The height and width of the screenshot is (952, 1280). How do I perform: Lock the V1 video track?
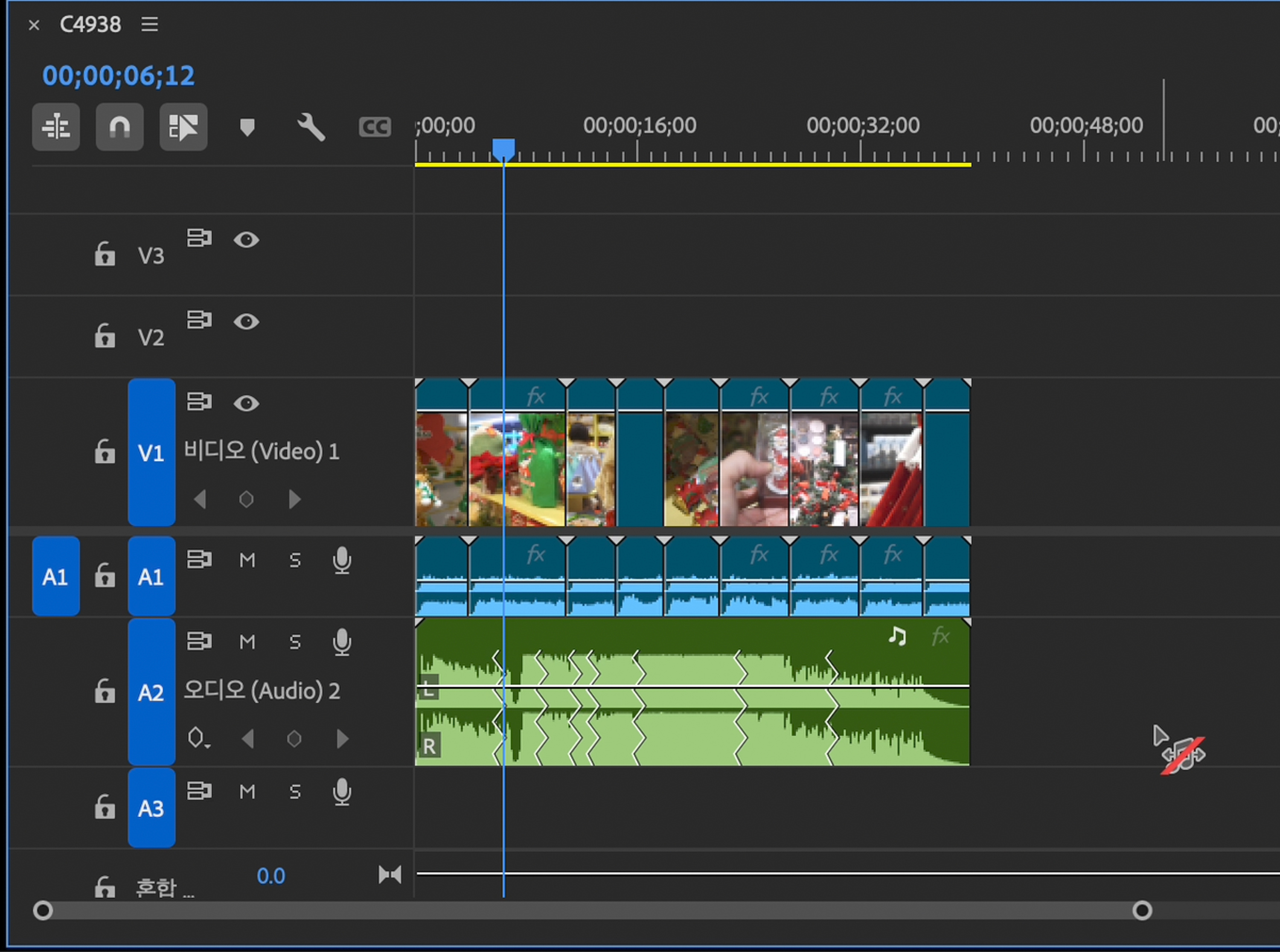[105, 452]
